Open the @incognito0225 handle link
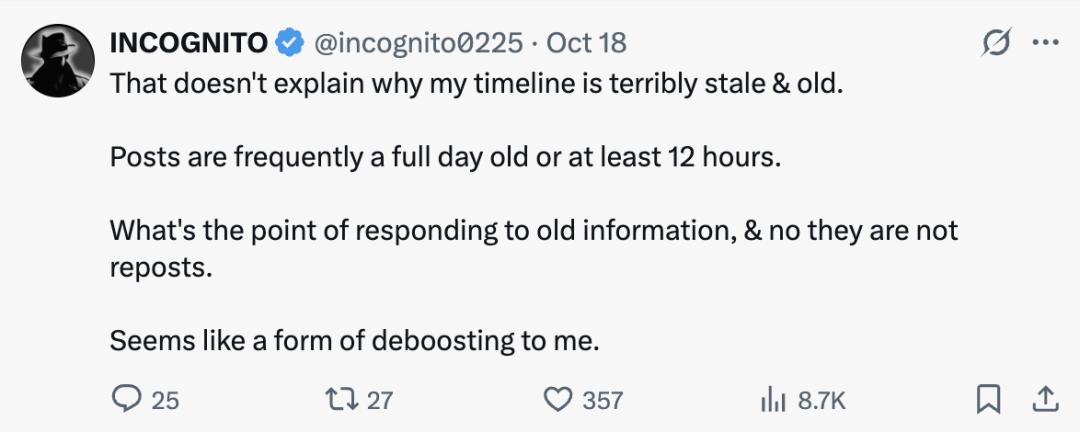Viewport: 1080px width, 432px height. (x=418, y=43)
